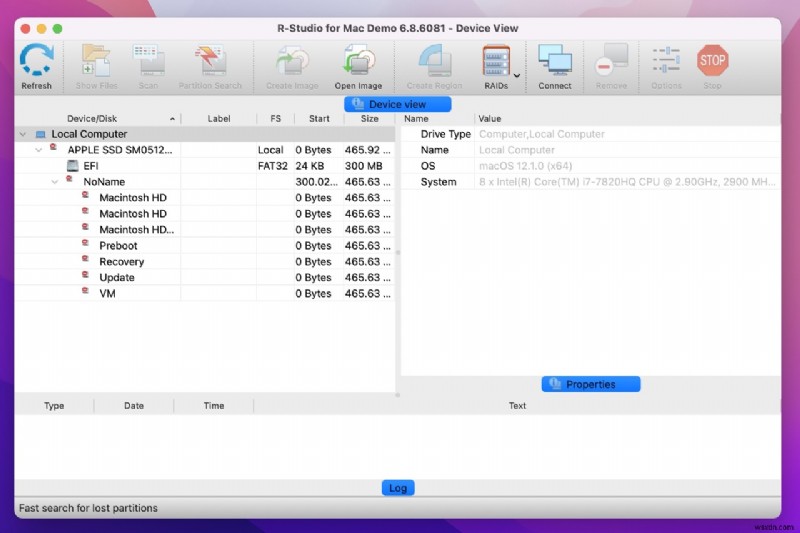Click the Scan toolbar icon
This screenshot has height=533, width=800.
[148, 61]
